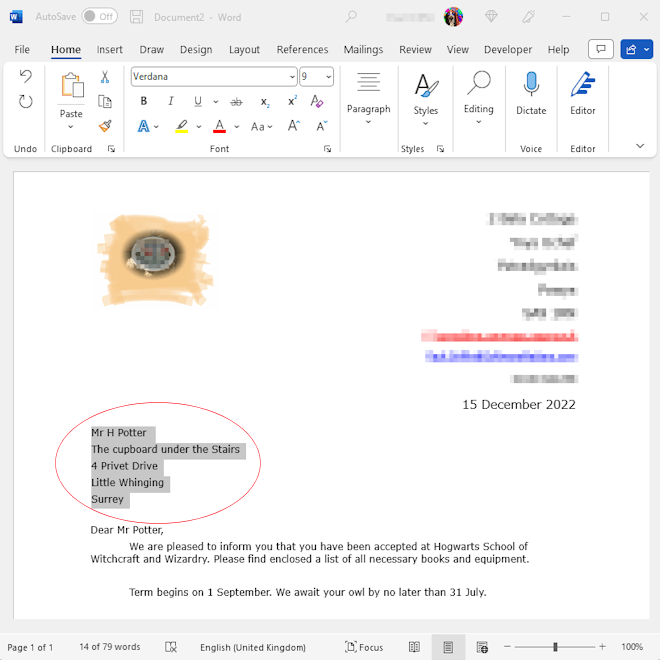Screen dimensions: 660x660
Task: Click zoom out minus button
Action: pyautogui.click(x=508, y=647)
